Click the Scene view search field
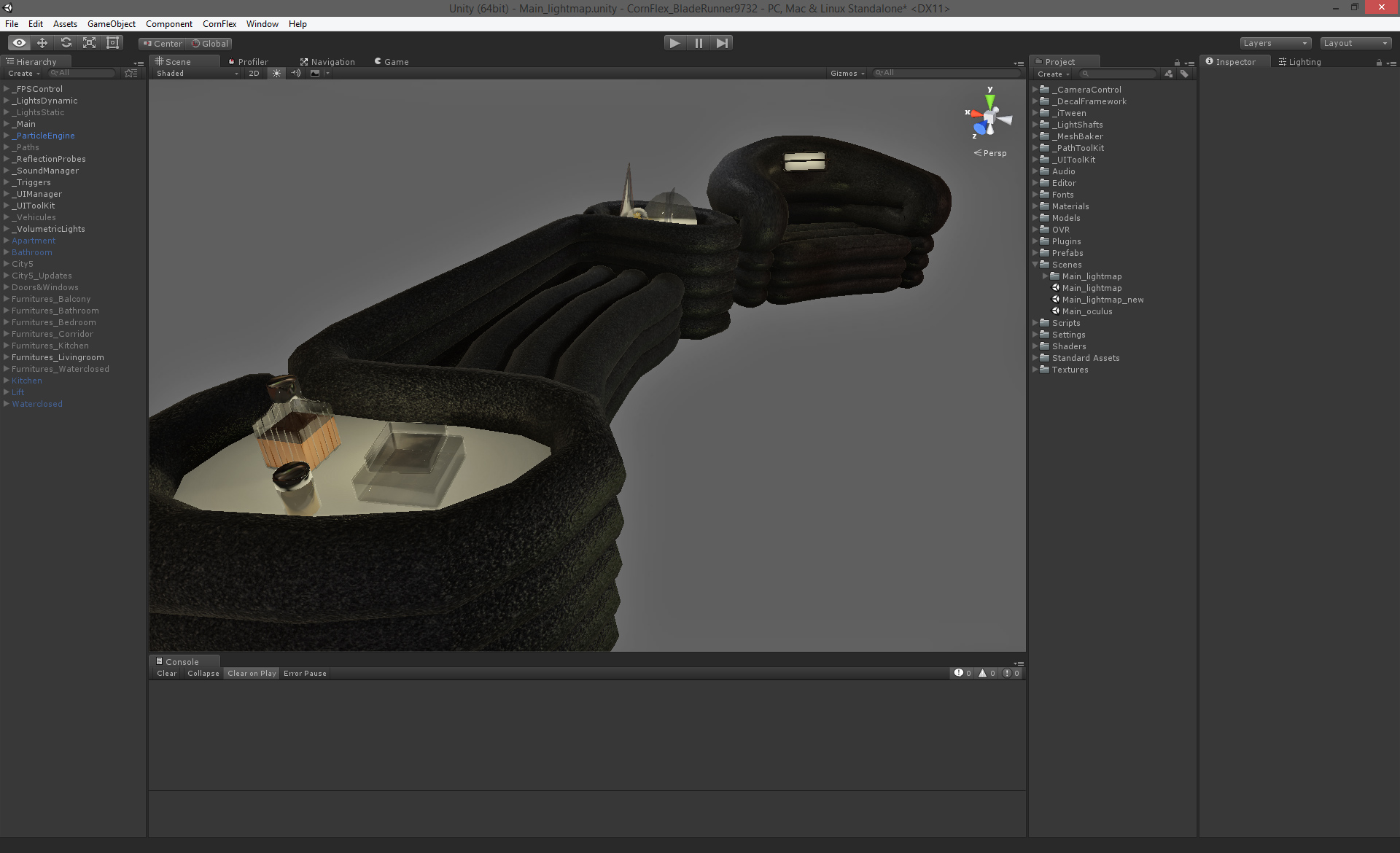Viewport: 1400px width, 853px height. point(946,73)
